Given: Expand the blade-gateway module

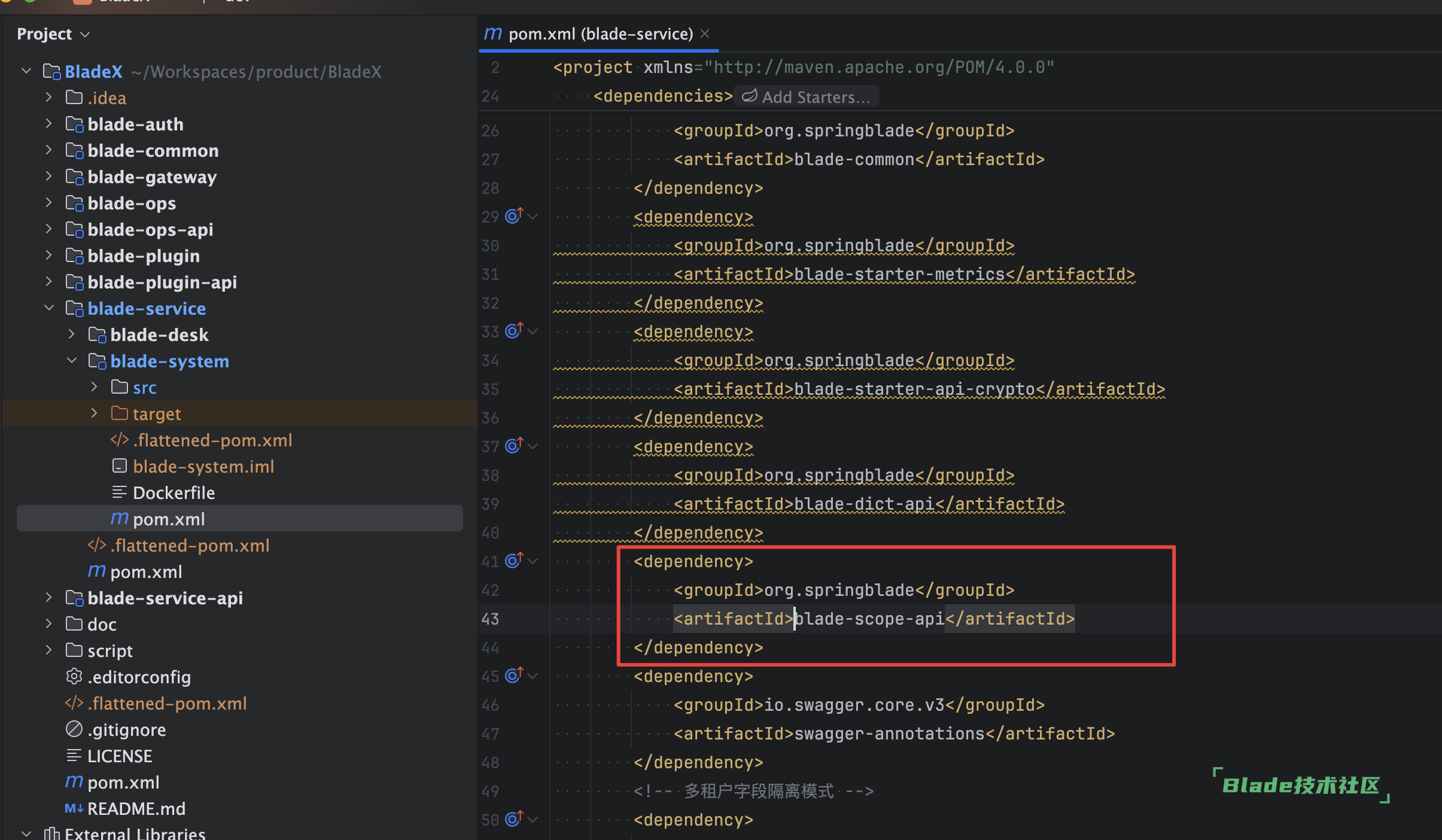Looking at the screenshot, I should pos(49,176).
